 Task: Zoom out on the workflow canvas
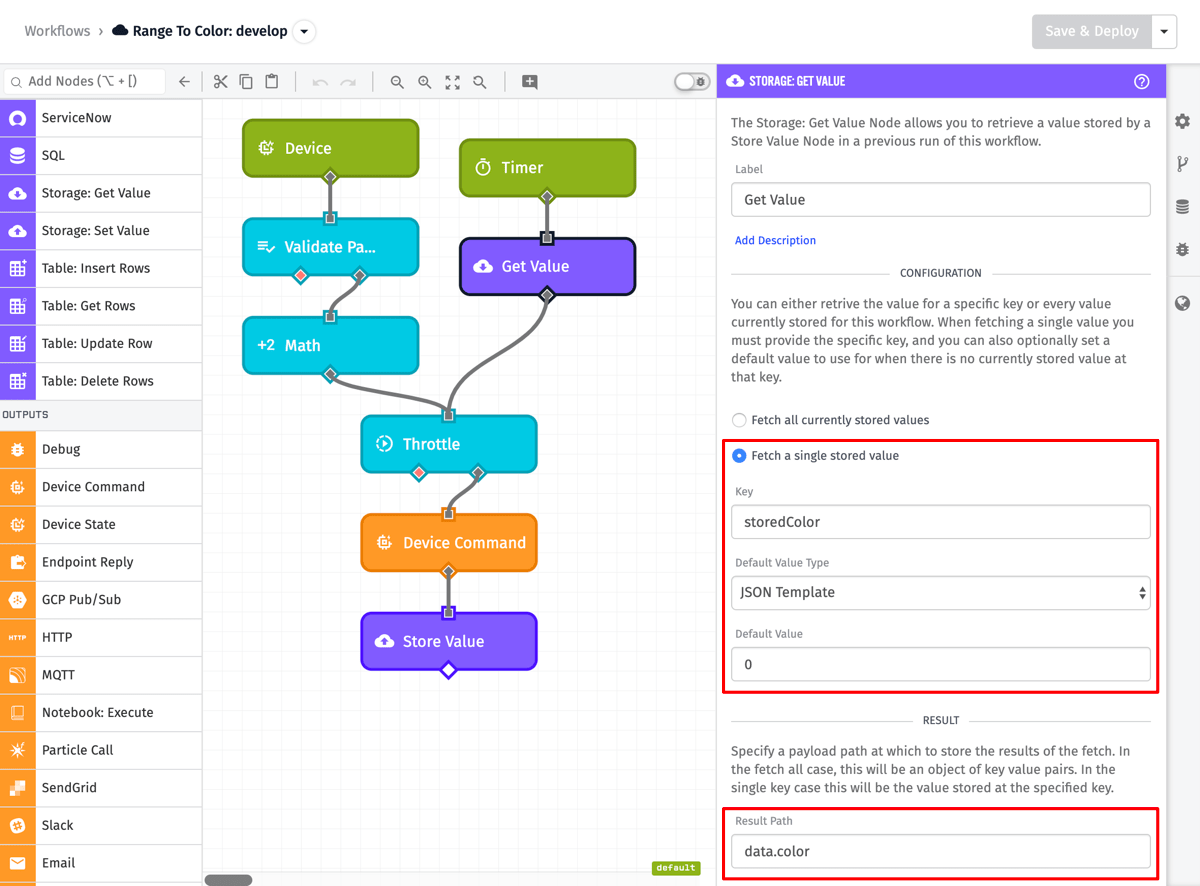pos(397,82)
